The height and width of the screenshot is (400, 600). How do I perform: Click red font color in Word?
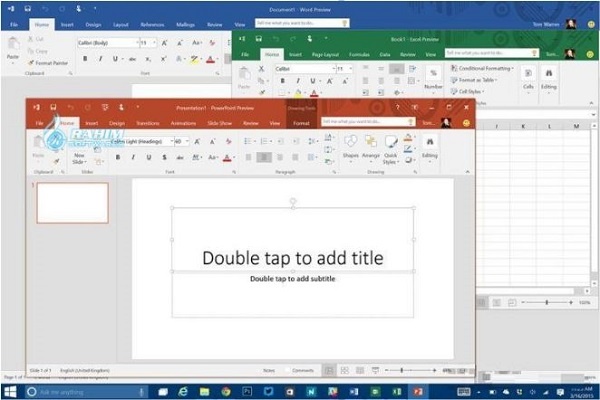pos(210,59)
